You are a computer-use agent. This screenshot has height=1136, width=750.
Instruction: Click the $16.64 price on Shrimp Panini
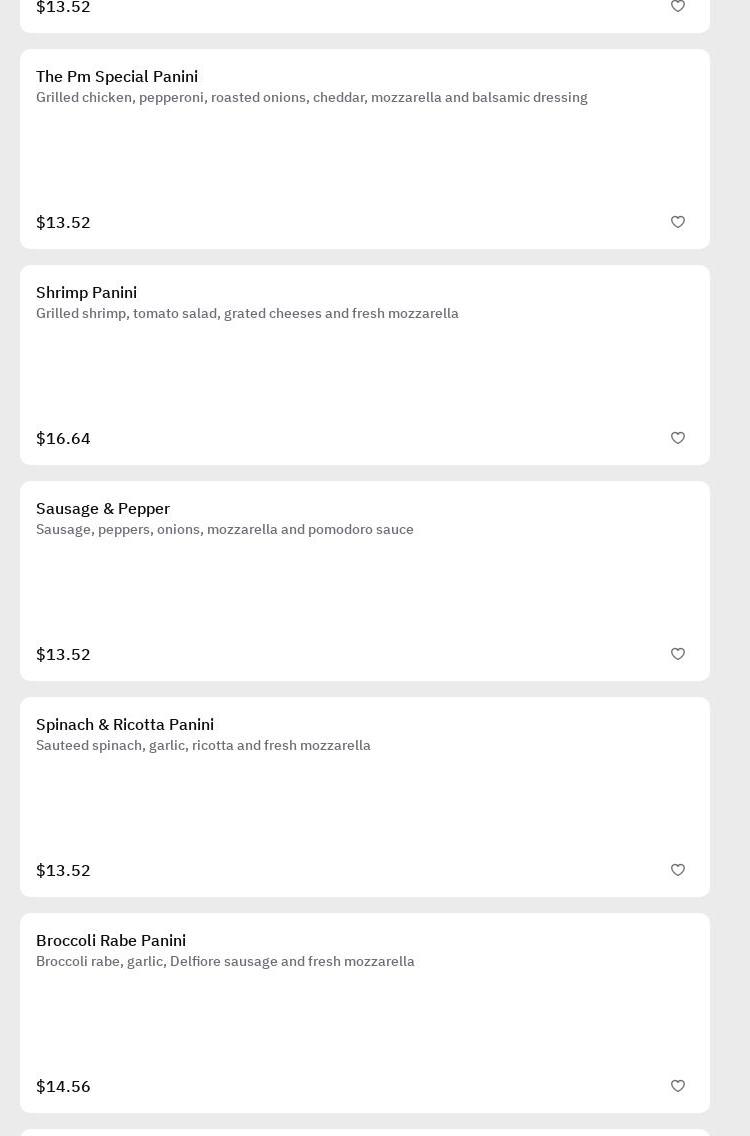[x=63, y=439]
